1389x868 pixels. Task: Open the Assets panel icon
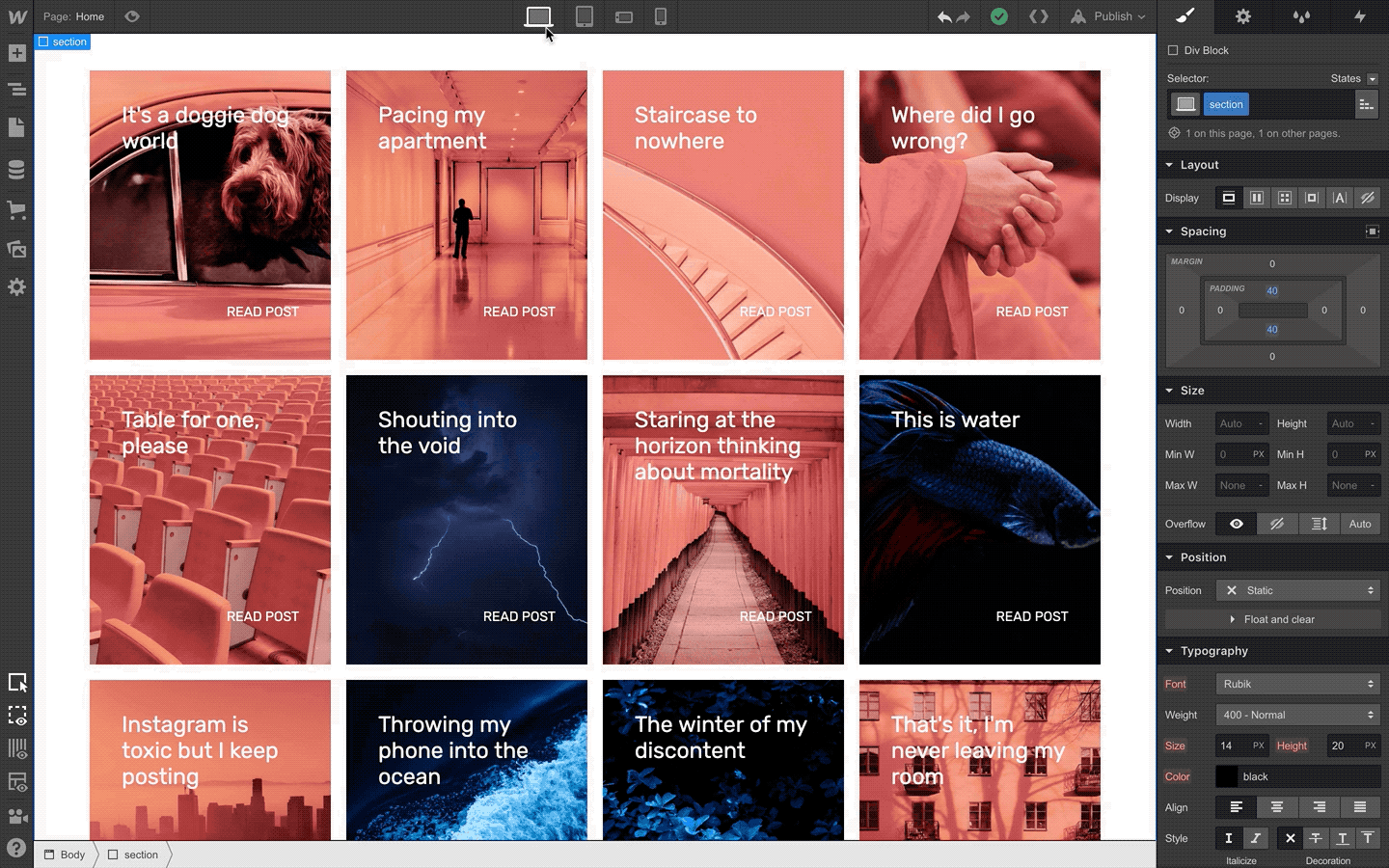pyautogui.click(x=16, y=249)
